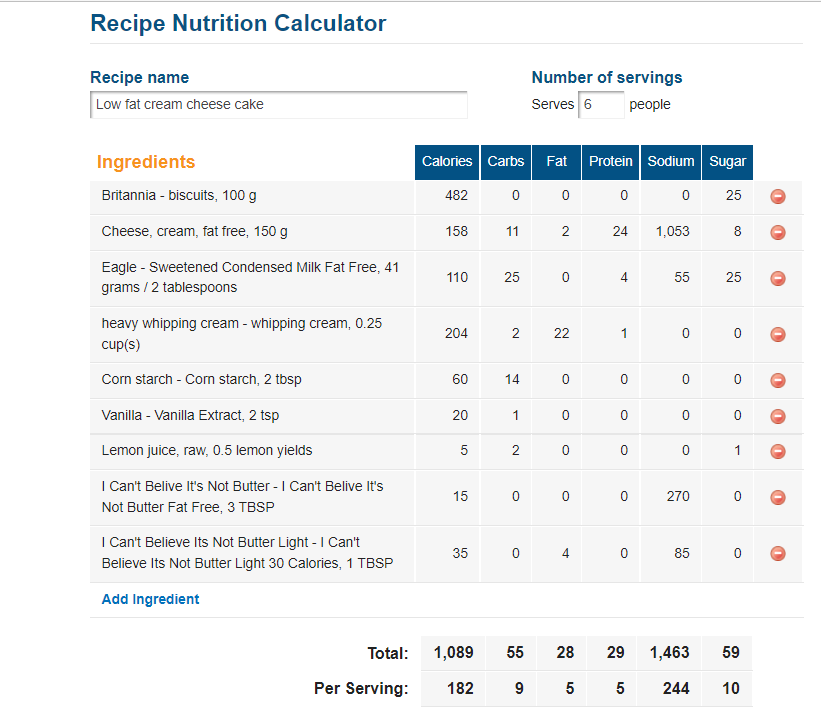Remove the Vanilla Extract ingredient
The height and width of the screenshot is (720, 821).
pyautogui.click(x=778, y=416)
